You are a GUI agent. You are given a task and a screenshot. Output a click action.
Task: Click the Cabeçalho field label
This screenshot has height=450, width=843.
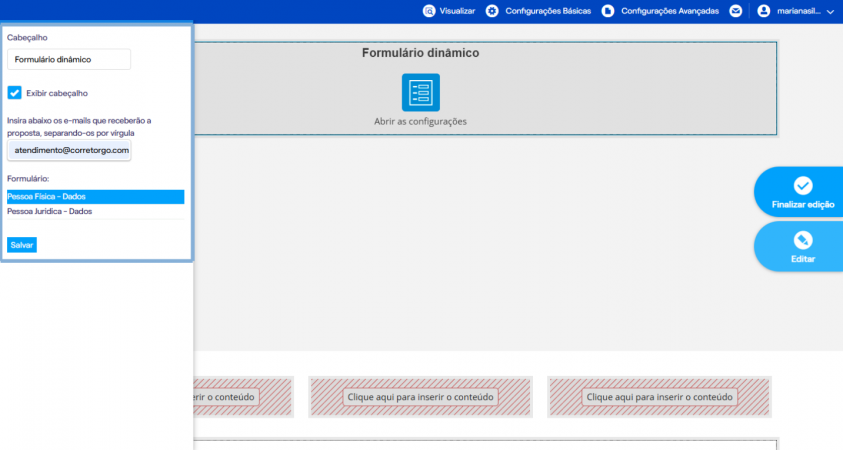(x=27, y=38)
